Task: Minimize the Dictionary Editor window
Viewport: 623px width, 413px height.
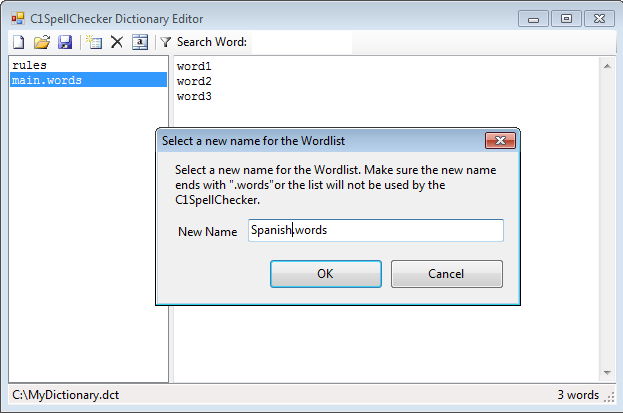Action: (x=533, y=19)
